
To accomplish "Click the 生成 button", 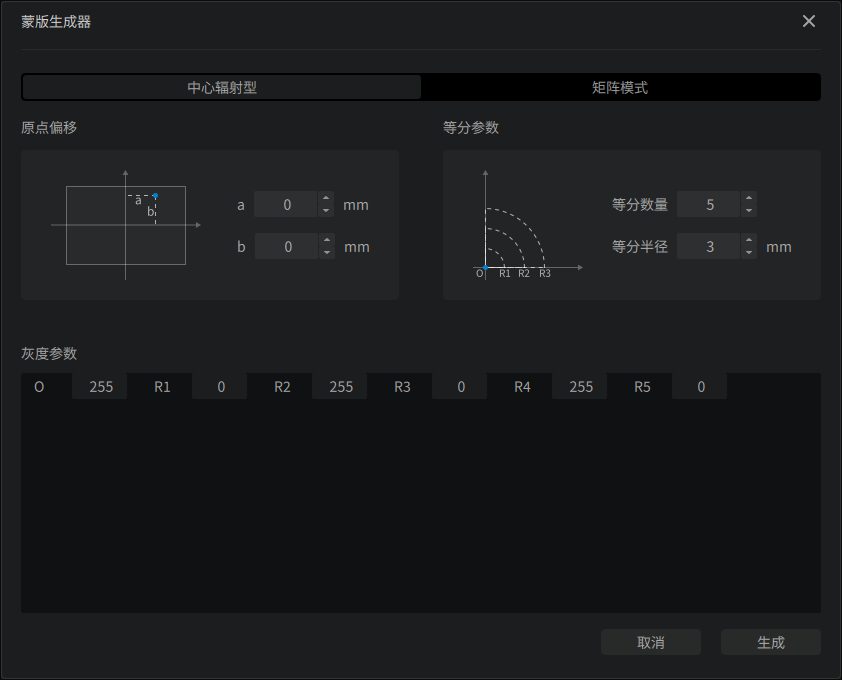I will [771, 642].
